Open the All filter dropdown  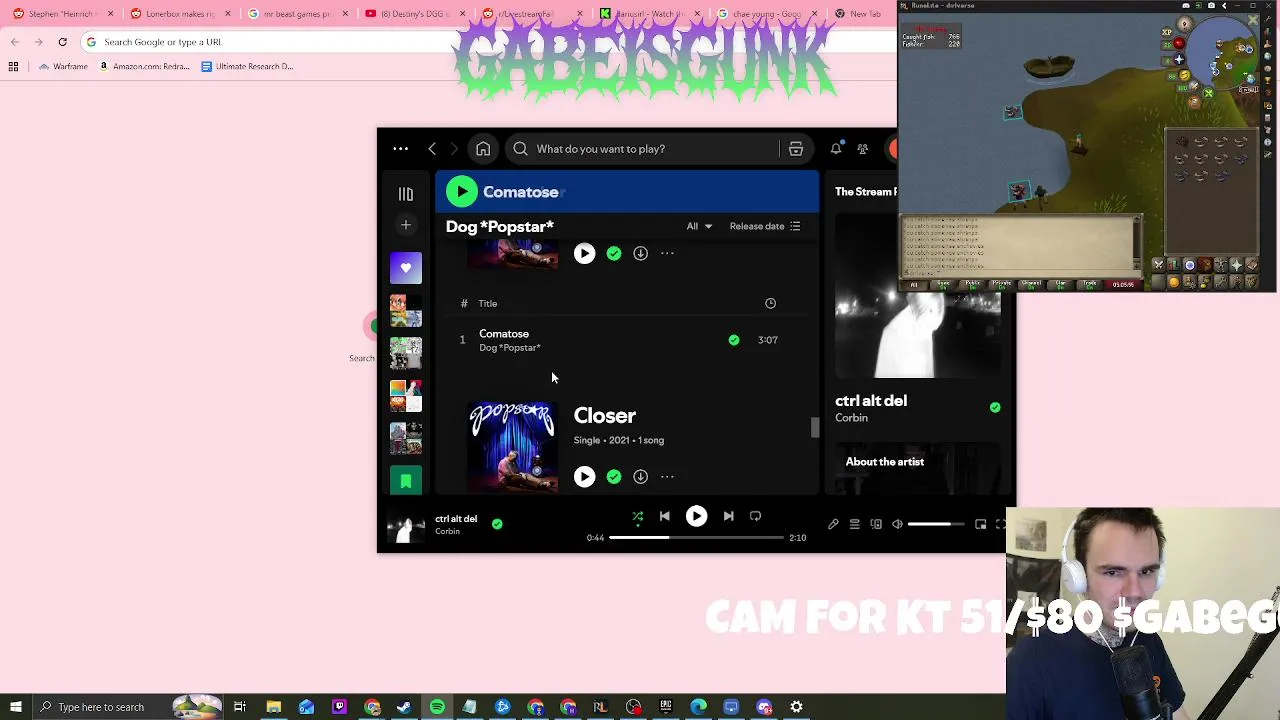pos(699,226)
